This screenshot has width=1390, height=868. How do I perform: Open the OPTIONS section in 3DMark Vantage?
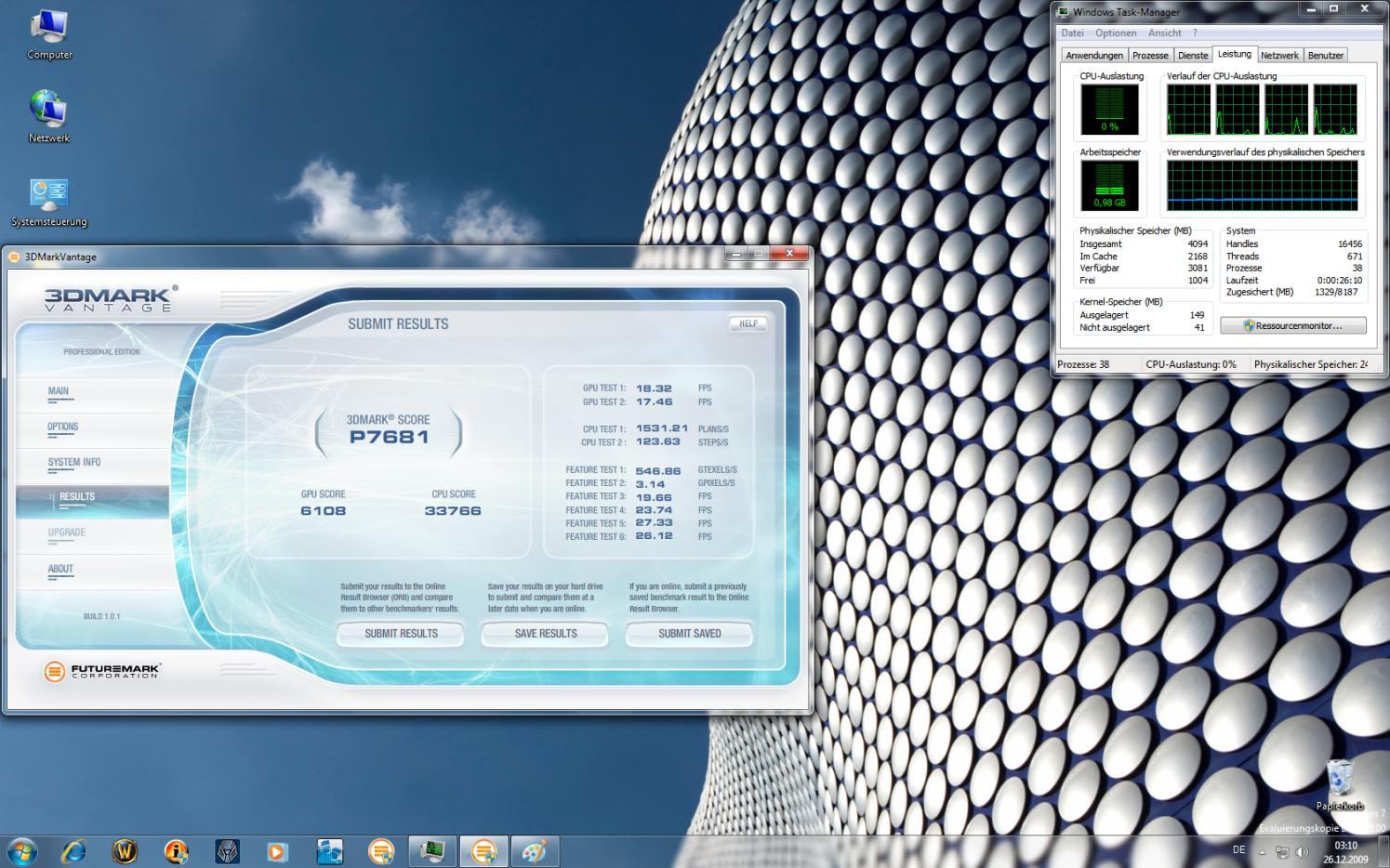(x=63, y=427)
